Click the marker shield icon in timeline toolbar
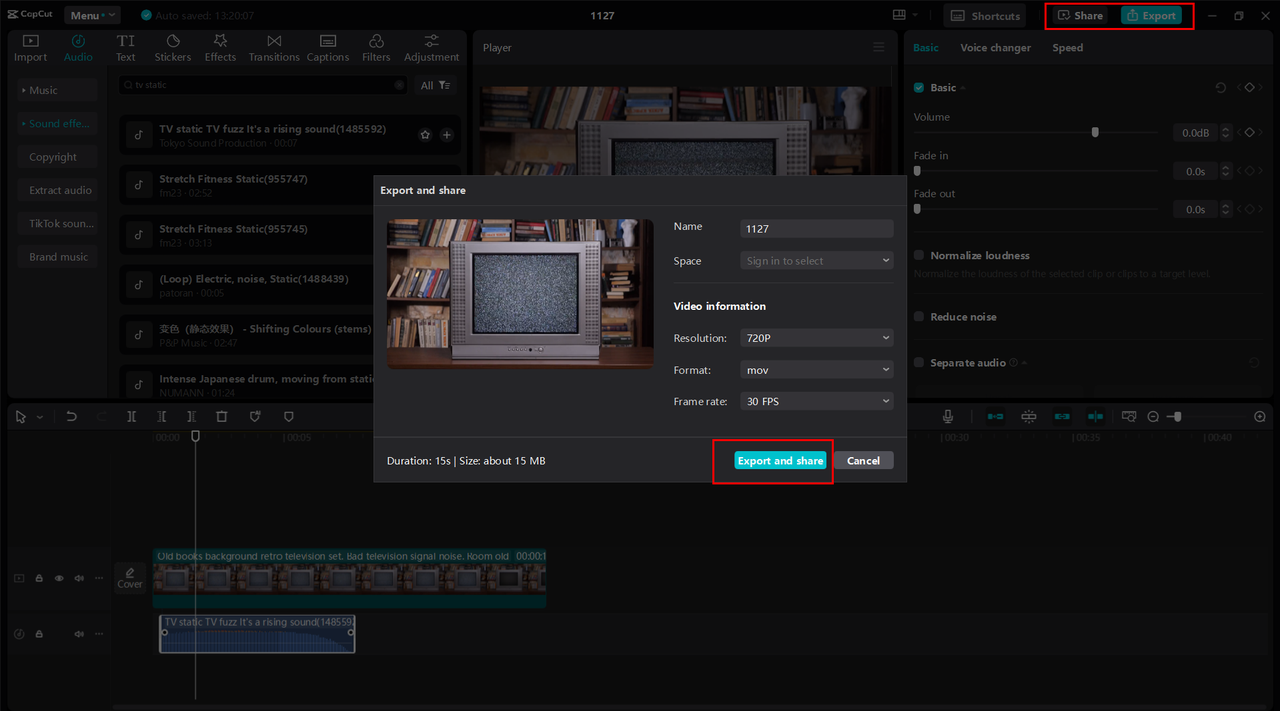This screenshot has height=711, width=1280. [x=289, y=416]
